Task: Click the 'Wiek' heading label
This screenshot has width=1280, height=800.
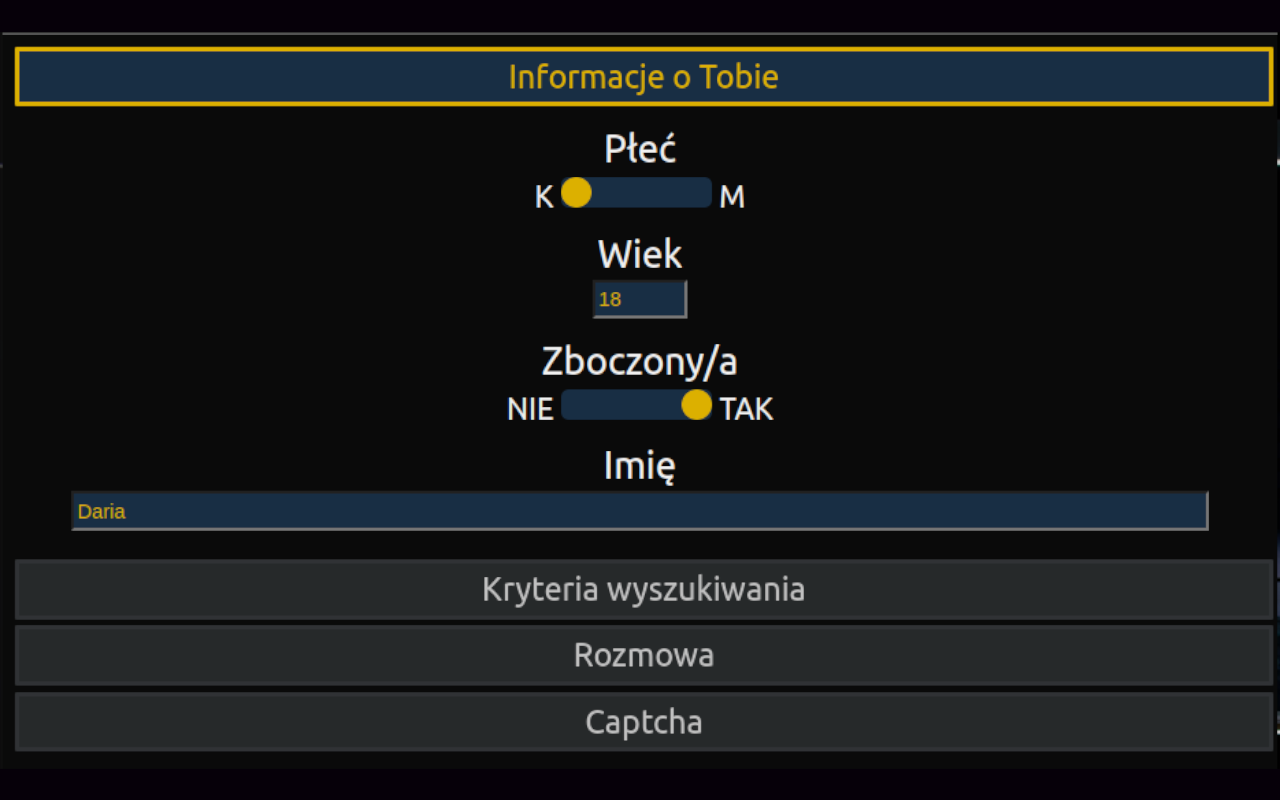Action: (640, 255)
